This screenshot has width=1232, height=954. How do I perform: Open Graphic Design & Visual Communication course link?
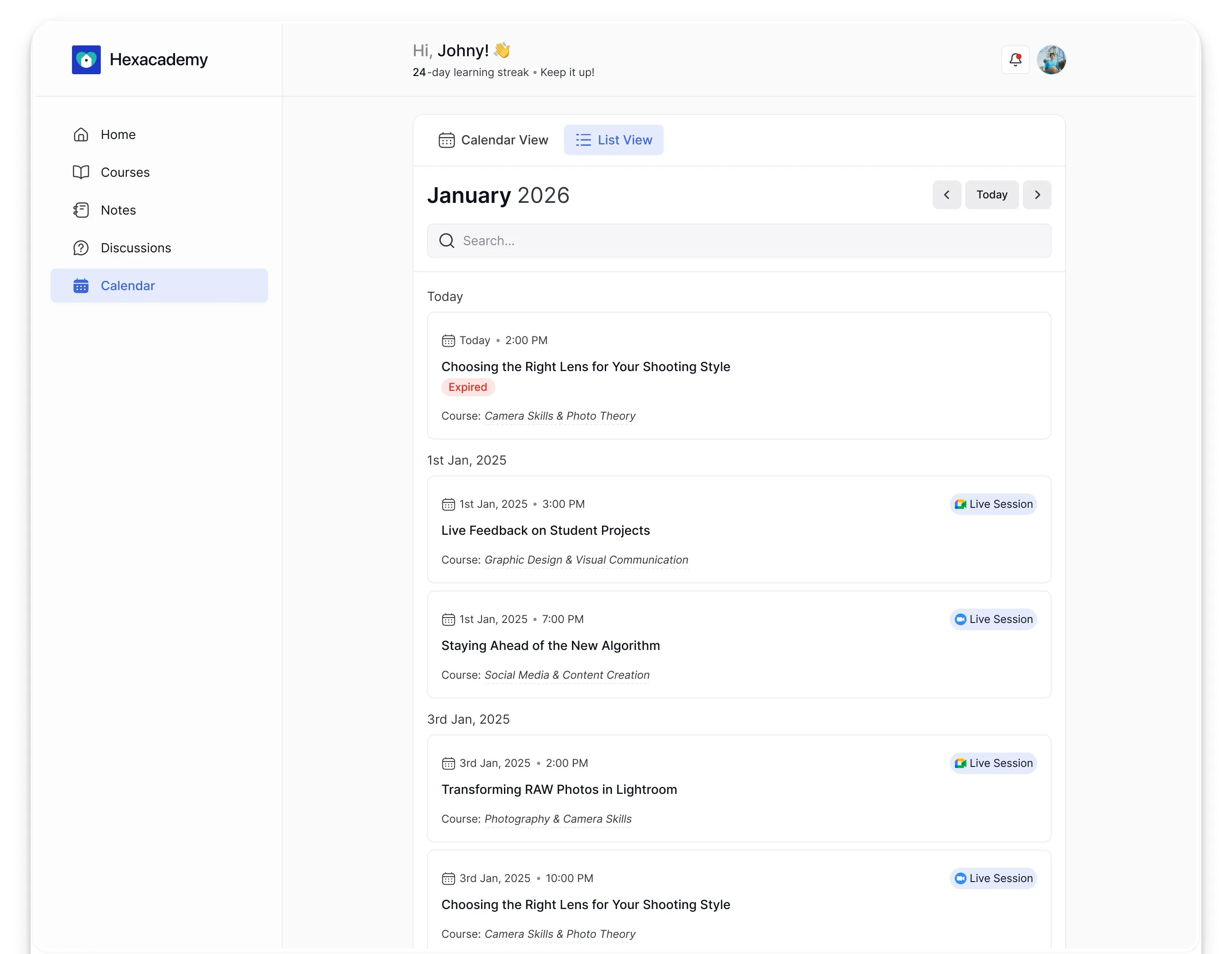(586, 560)
